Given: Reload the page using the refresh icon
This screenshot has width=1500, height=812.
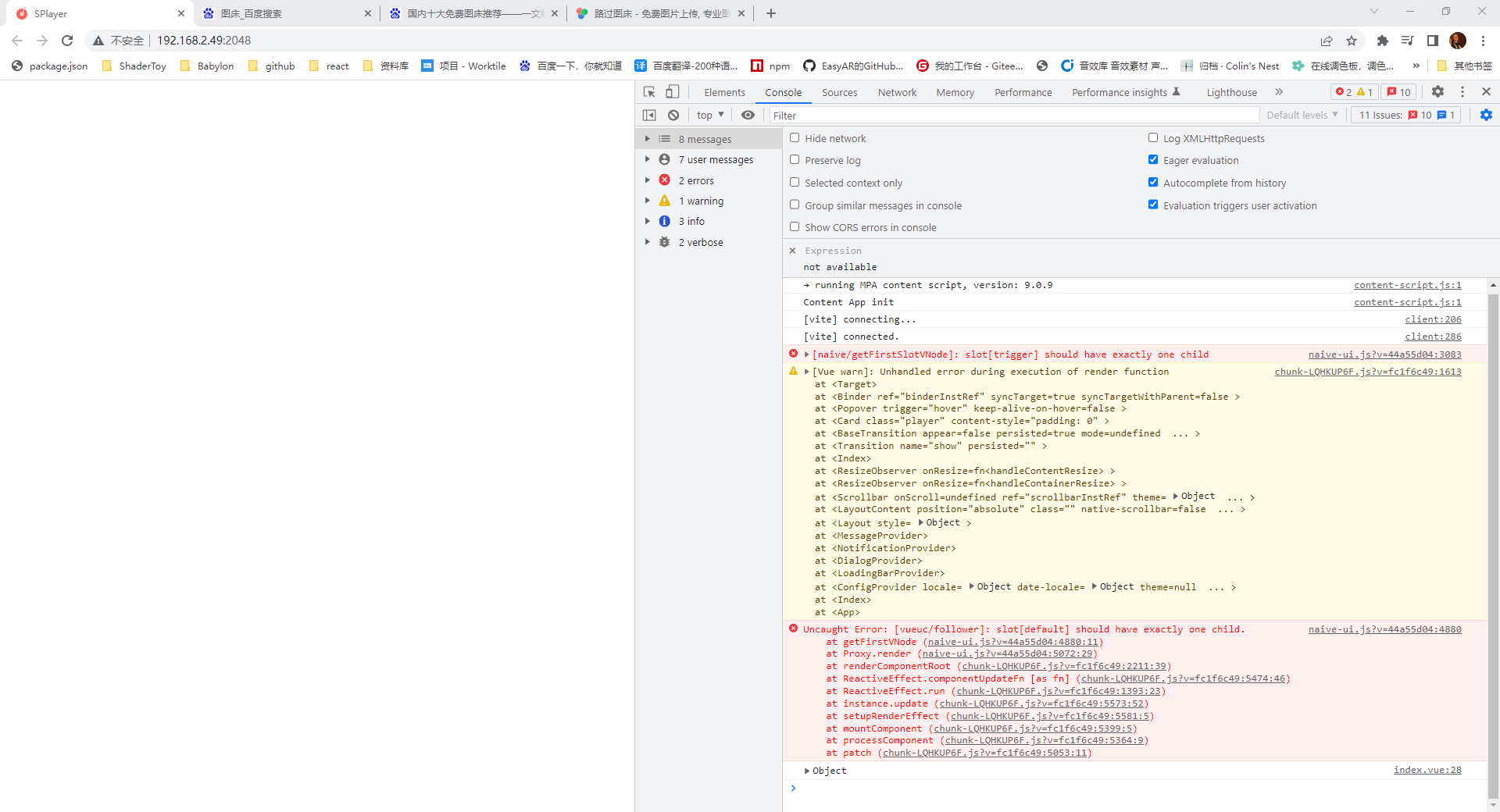Looking at the screenshot, I should point(67,41).
